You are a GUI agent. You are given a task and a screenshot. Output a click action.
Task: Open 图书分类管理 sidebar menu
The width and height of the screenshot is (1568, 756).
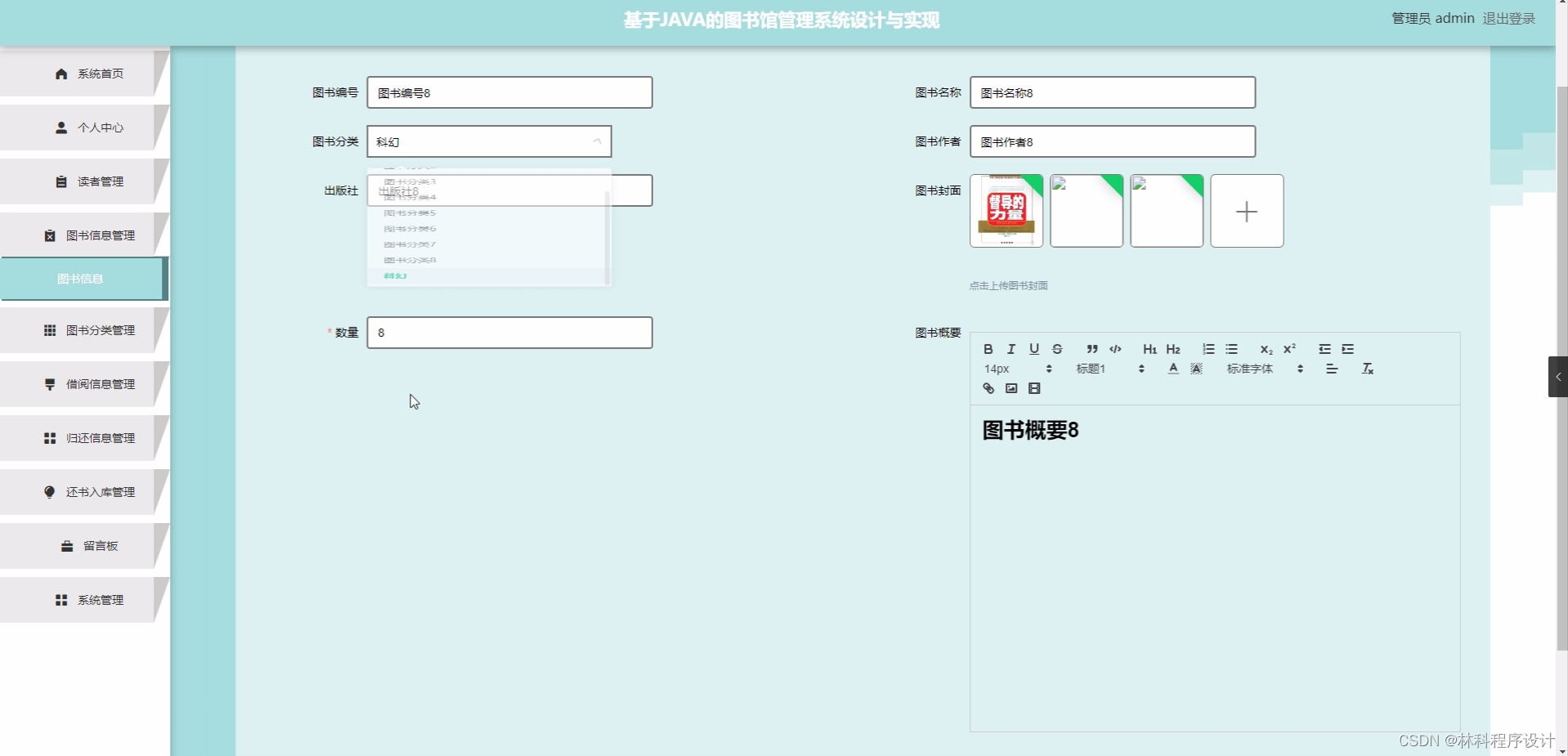tap(85, 330)
